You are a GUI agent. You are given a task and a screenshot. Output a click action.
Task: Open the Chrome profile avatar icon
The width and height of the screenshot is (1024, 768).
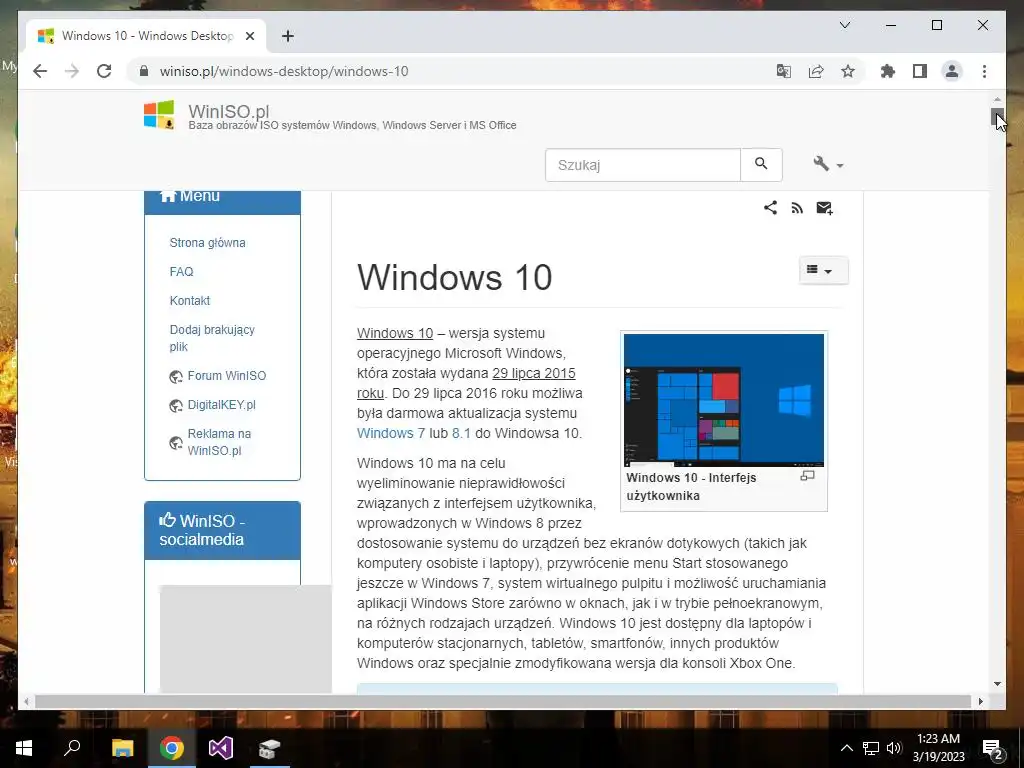(952, 71)
